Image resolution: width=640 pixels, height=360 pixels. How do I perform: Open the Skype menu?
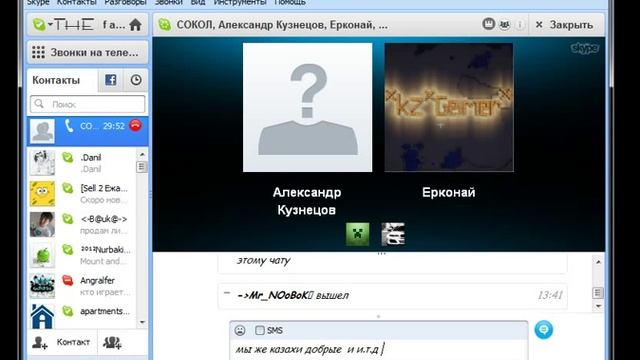(38, 2)
